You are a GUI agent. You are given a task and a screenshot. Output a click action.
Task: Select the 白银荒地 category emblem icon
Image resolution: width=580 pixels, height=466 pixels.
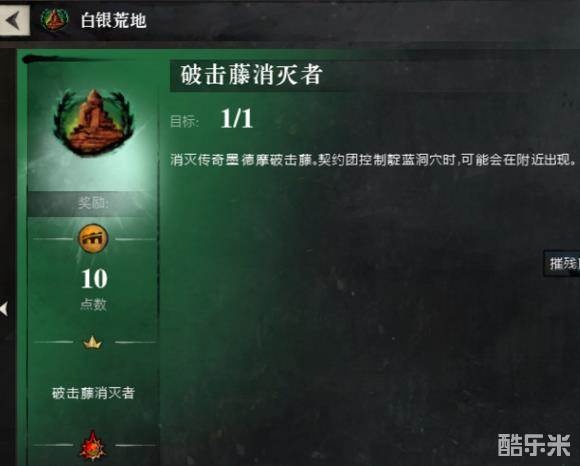54,20
